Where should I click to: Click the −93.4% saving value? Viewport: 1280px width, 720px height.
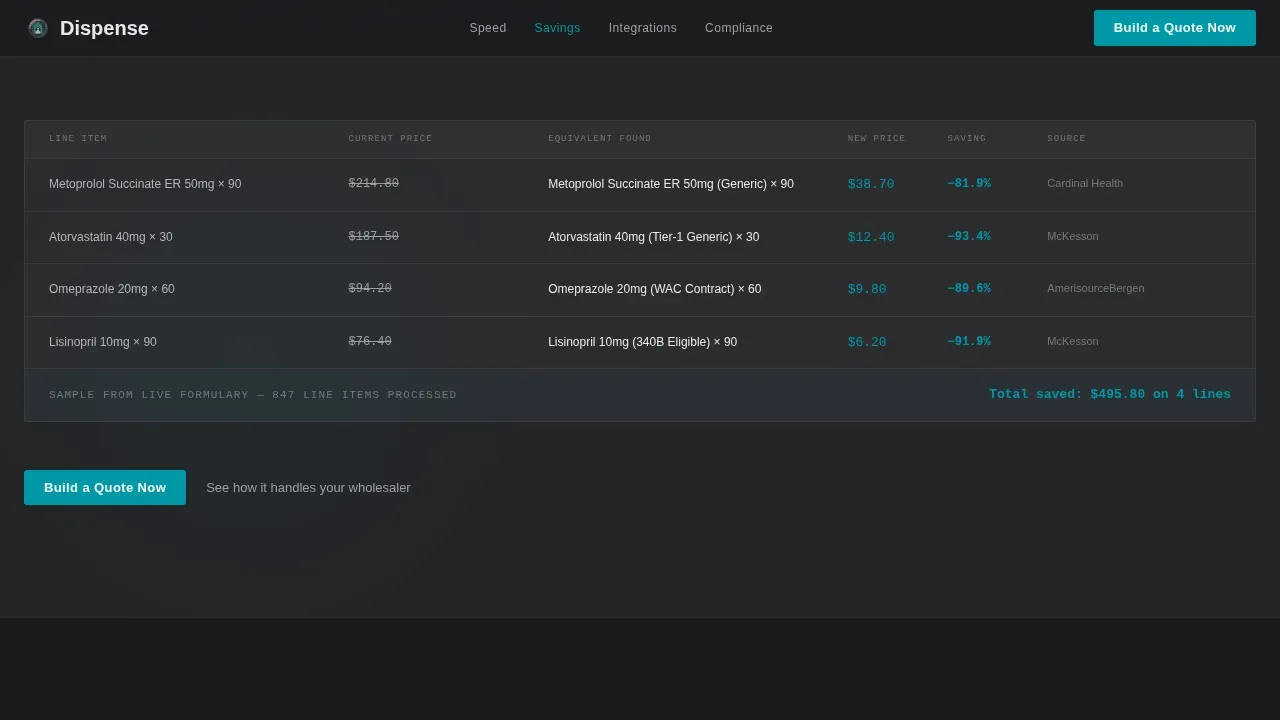coord(969,237)
